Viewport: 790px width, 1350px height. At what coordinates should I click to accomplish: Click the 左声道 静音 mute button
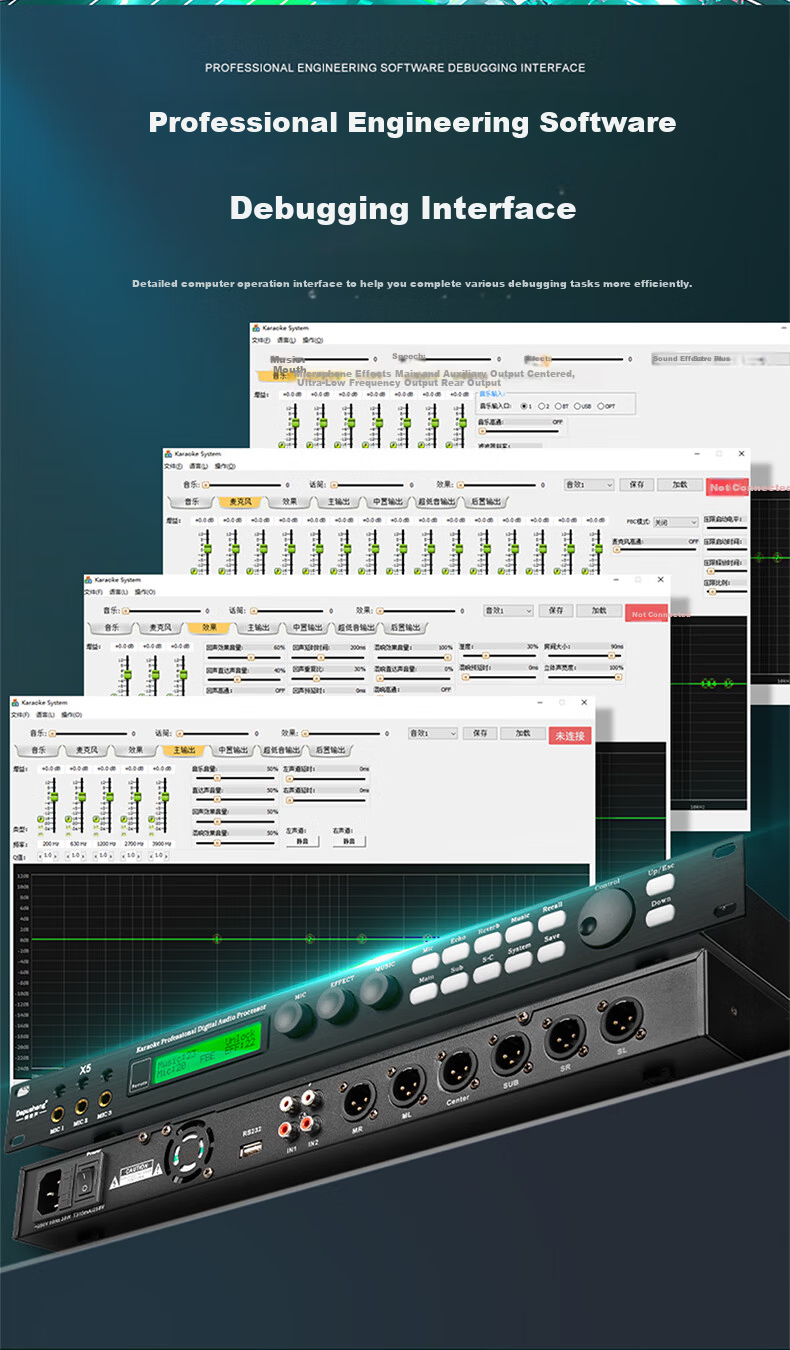[302, 841]
